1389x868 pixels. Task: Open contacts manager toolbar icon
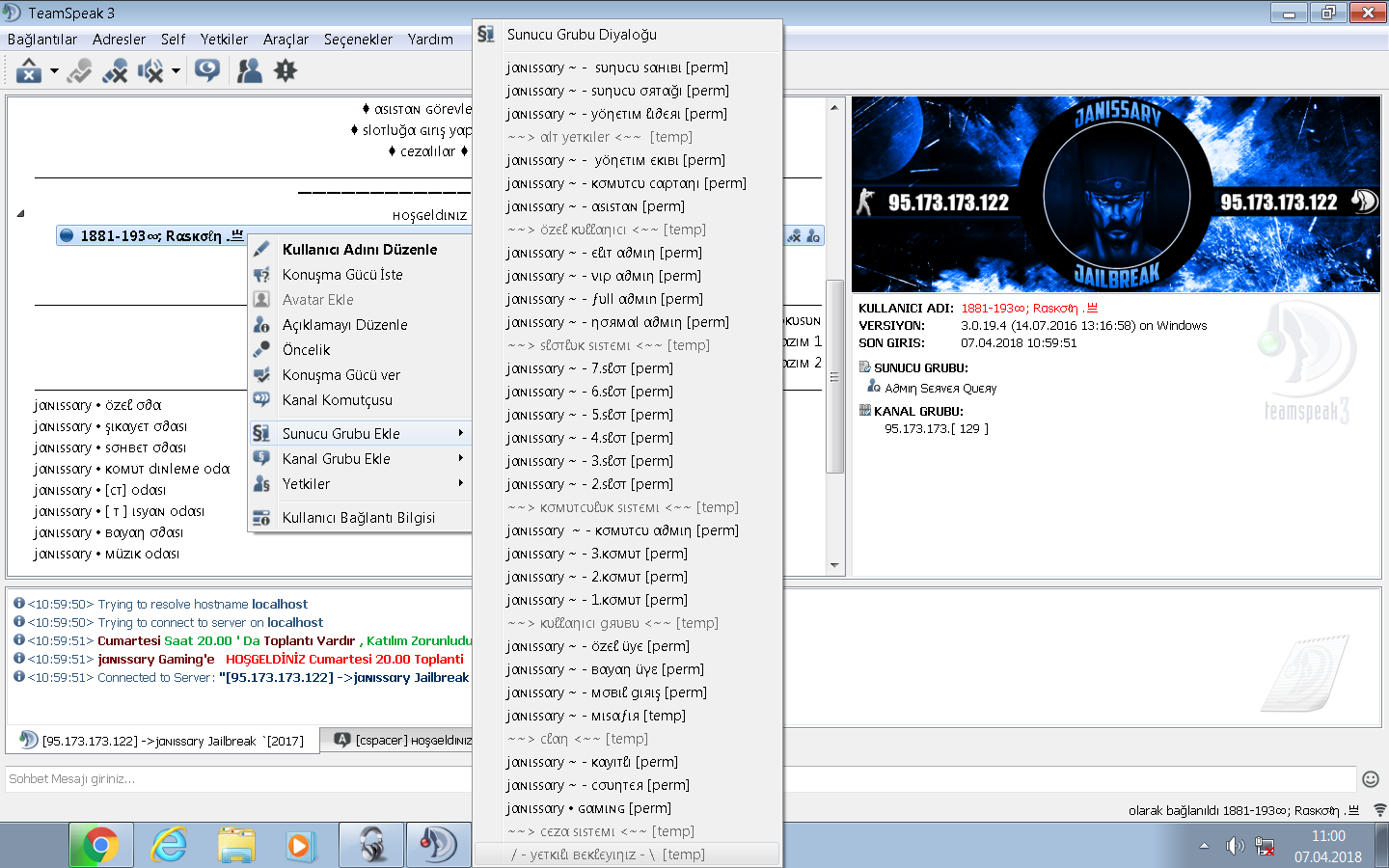[250, 70]
